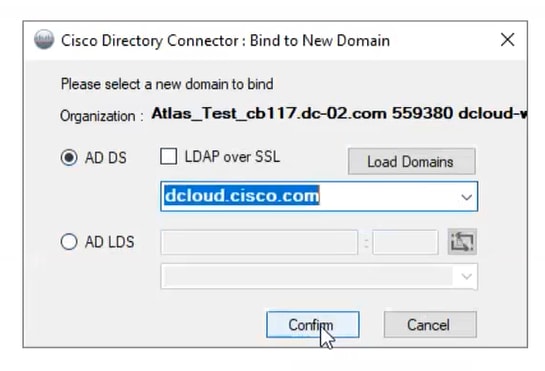Click the AD LDS host name input field

pyautogui.click(x=259, y=242)
